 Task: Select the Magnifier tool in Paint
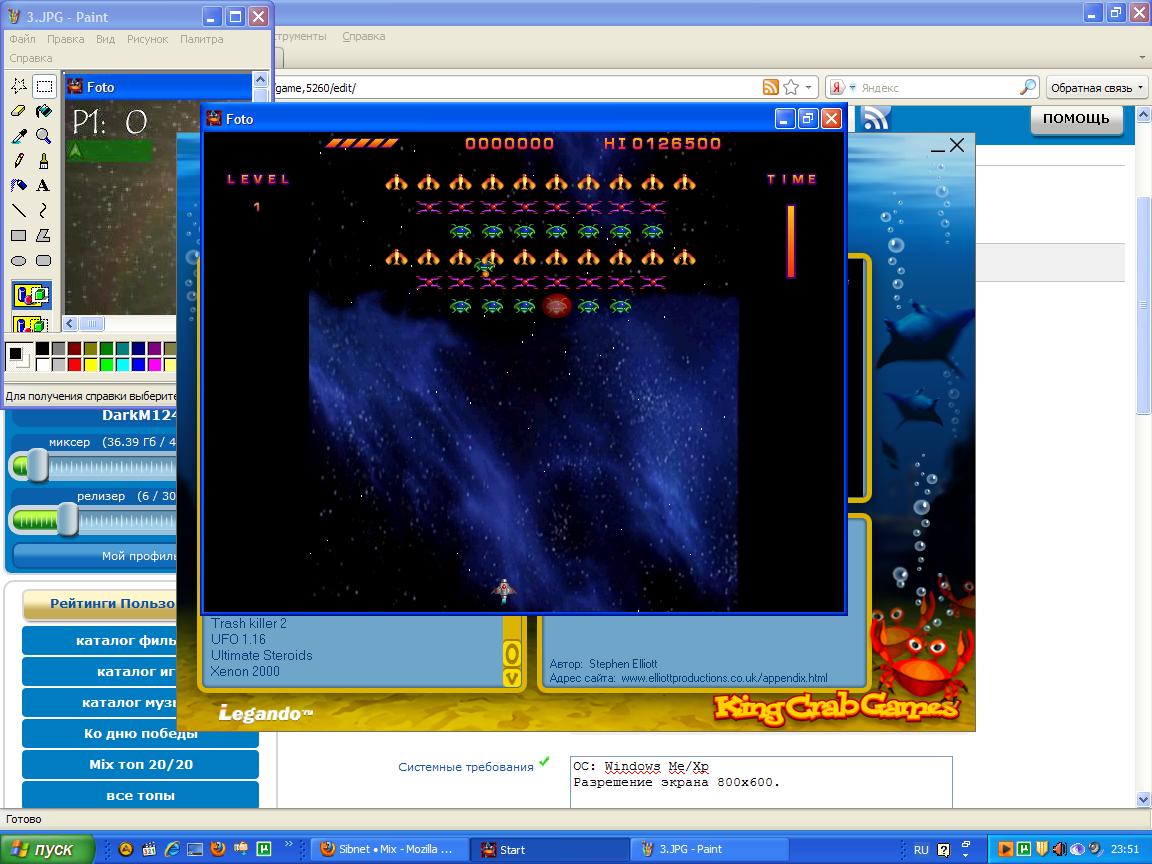click(44, 136)
